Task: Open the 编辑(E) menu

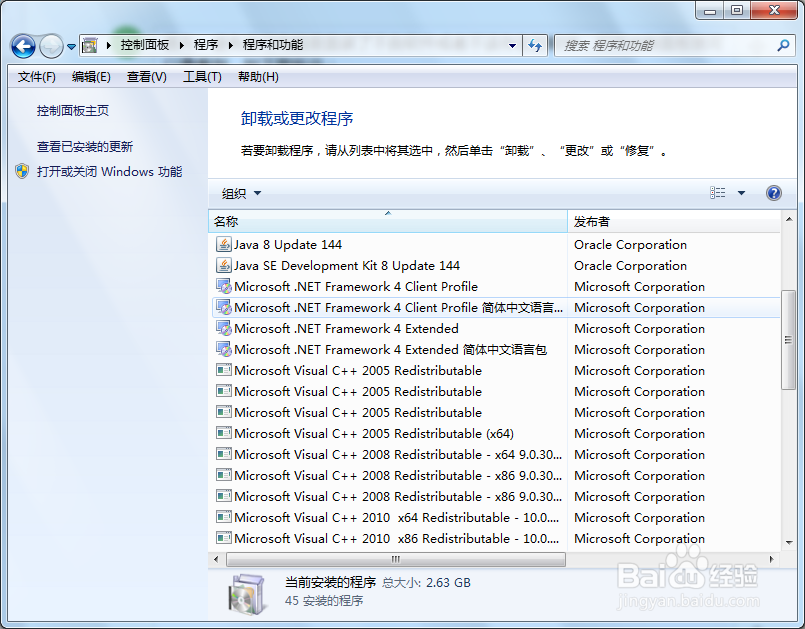Action: (x=91, y=77)
